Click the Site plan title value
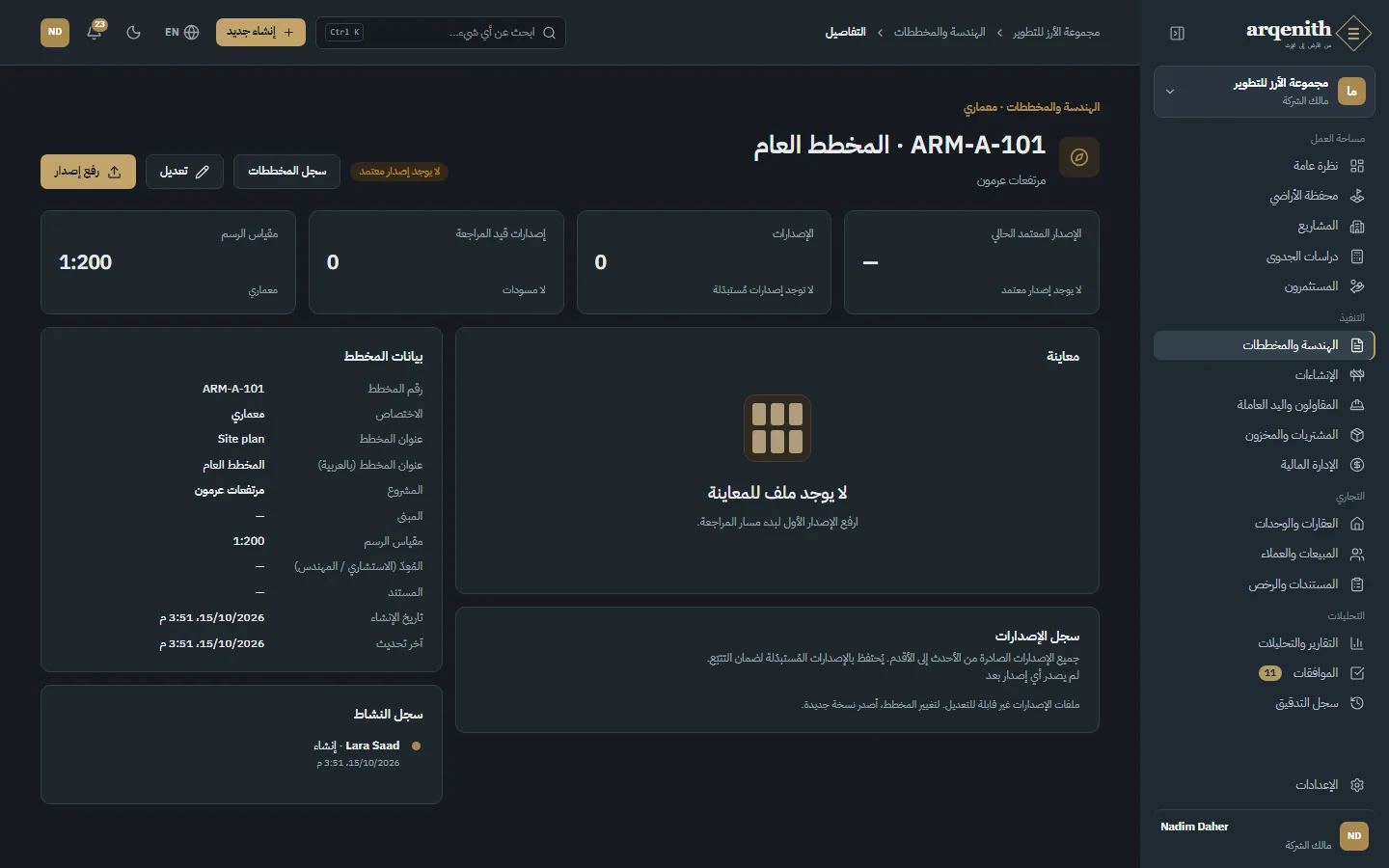1389x868 pixels. 241,439
